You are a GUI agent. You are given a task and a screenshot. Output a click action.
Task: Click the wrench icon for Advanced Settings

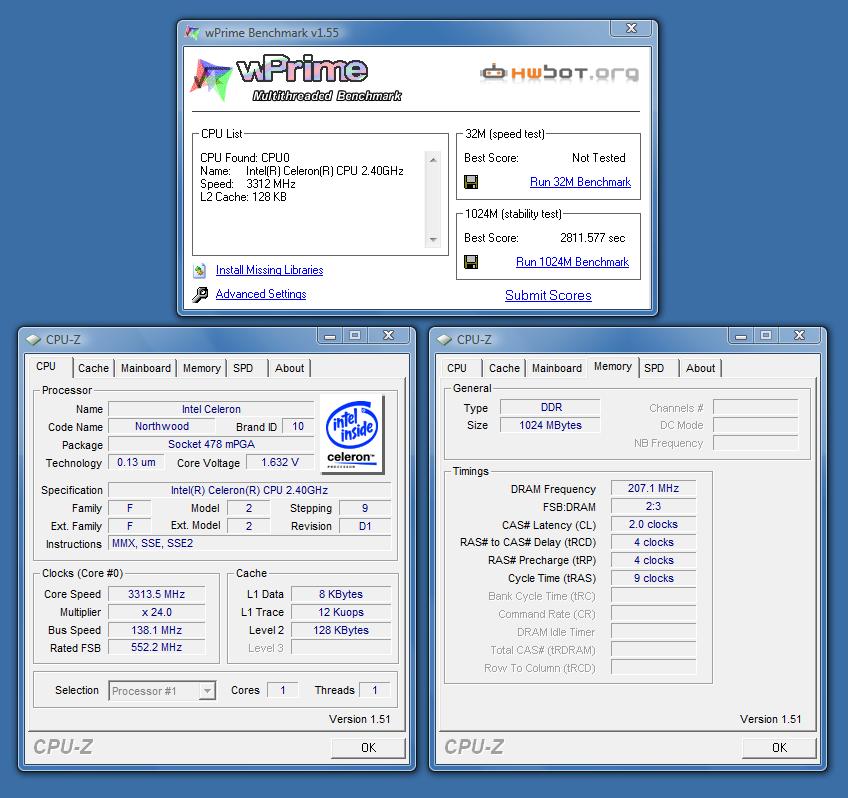tap(200, 294)
